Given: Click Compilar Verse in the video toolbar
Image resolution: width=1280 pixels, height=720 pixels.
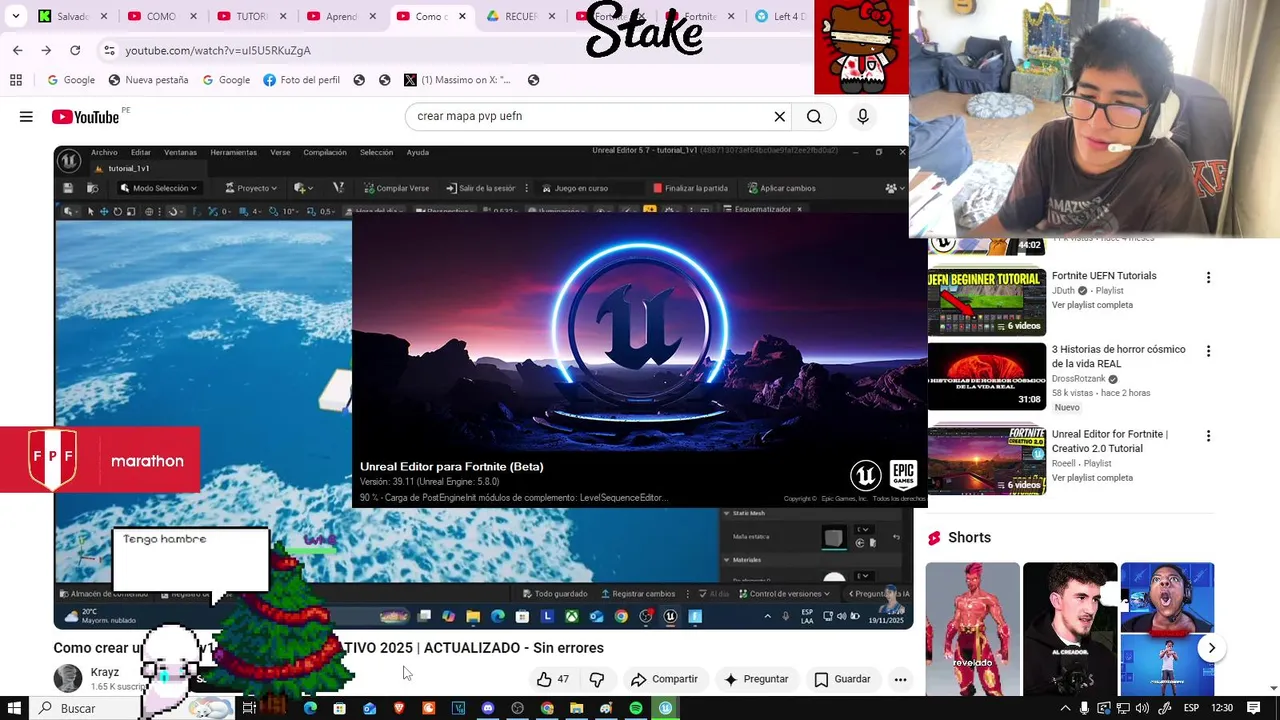Looking at the screenshot, I should [x=396, y=188].
